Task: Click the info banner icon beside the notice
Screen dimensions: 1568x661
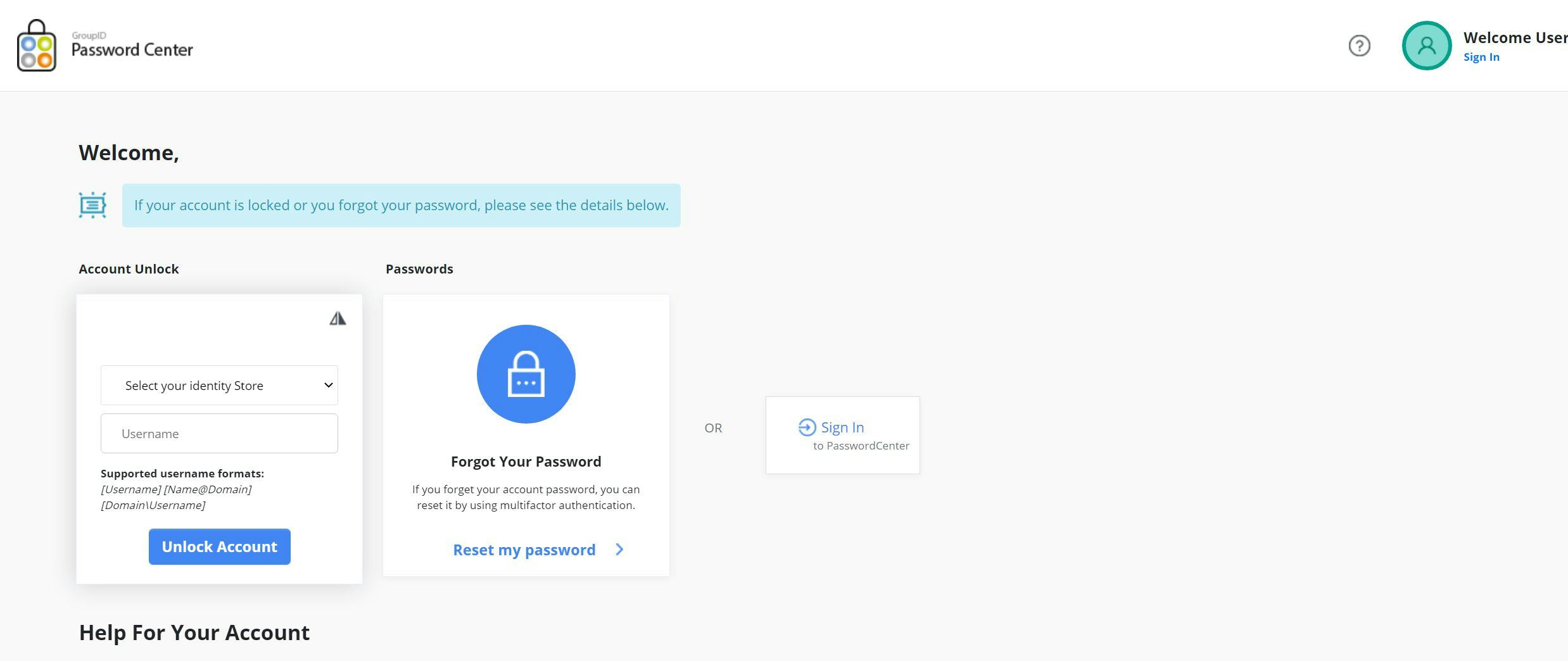Action: (92, 205)
